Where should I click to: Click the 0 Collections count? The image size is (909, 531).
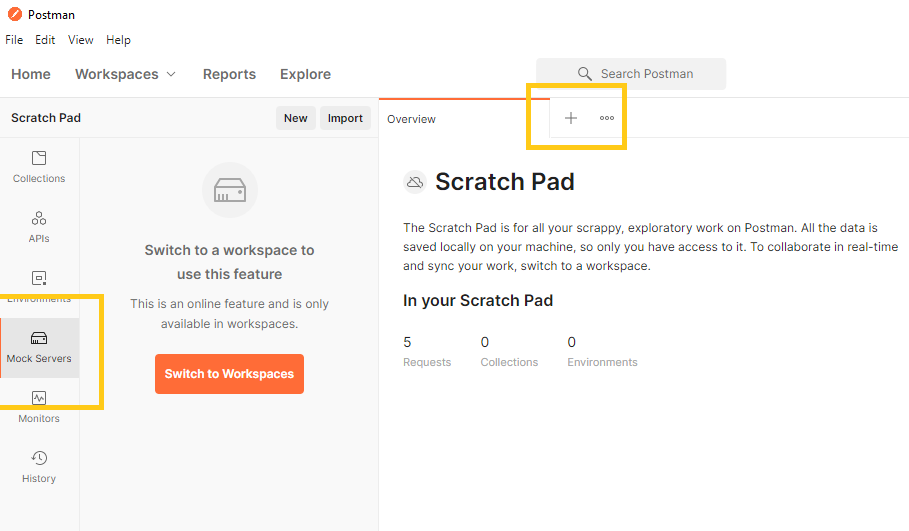click(509, 351)
